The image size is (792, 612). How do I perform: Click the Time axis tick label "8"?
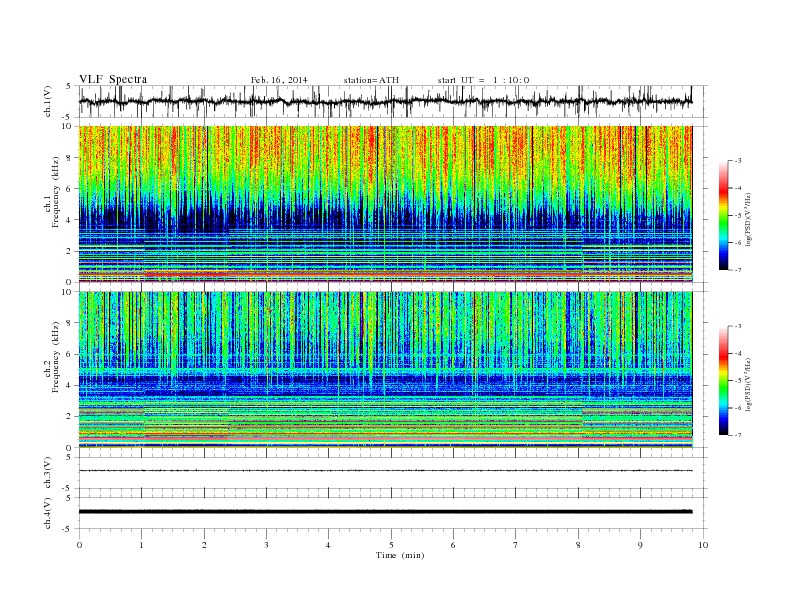point(578,545)
